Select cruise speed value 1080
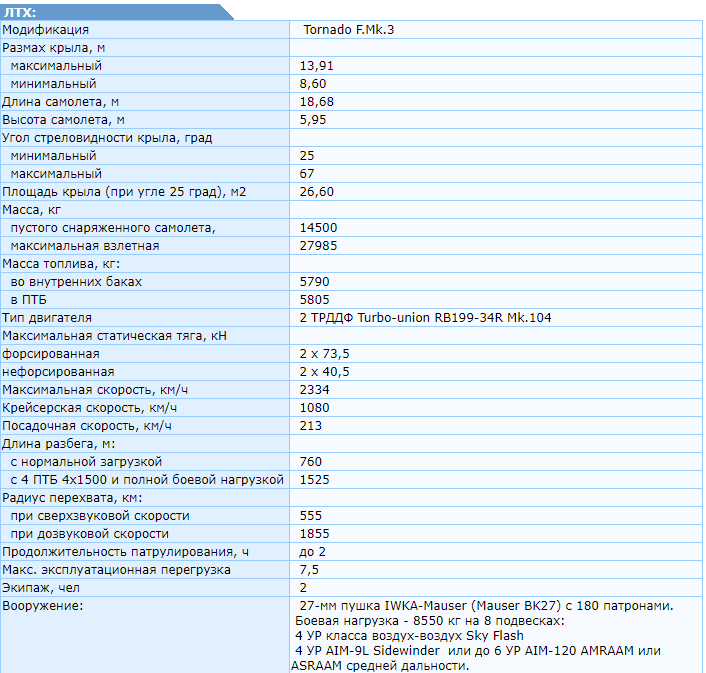Image resolution: width=706 pixels, height=673 pixels. point(315,408)
